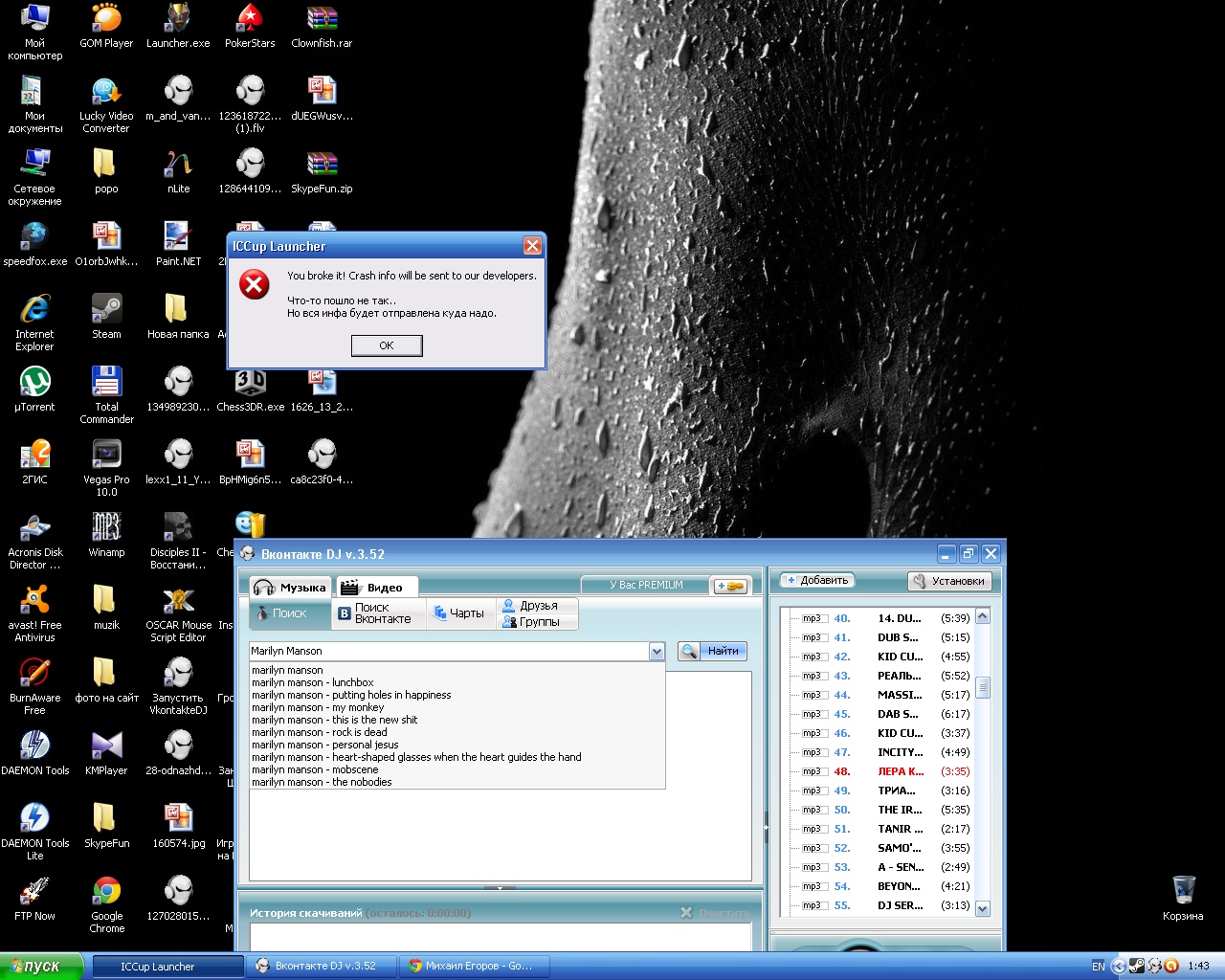Click the premium key-and-coins button in Вконтакте DJ

click(x=729, y=586)
